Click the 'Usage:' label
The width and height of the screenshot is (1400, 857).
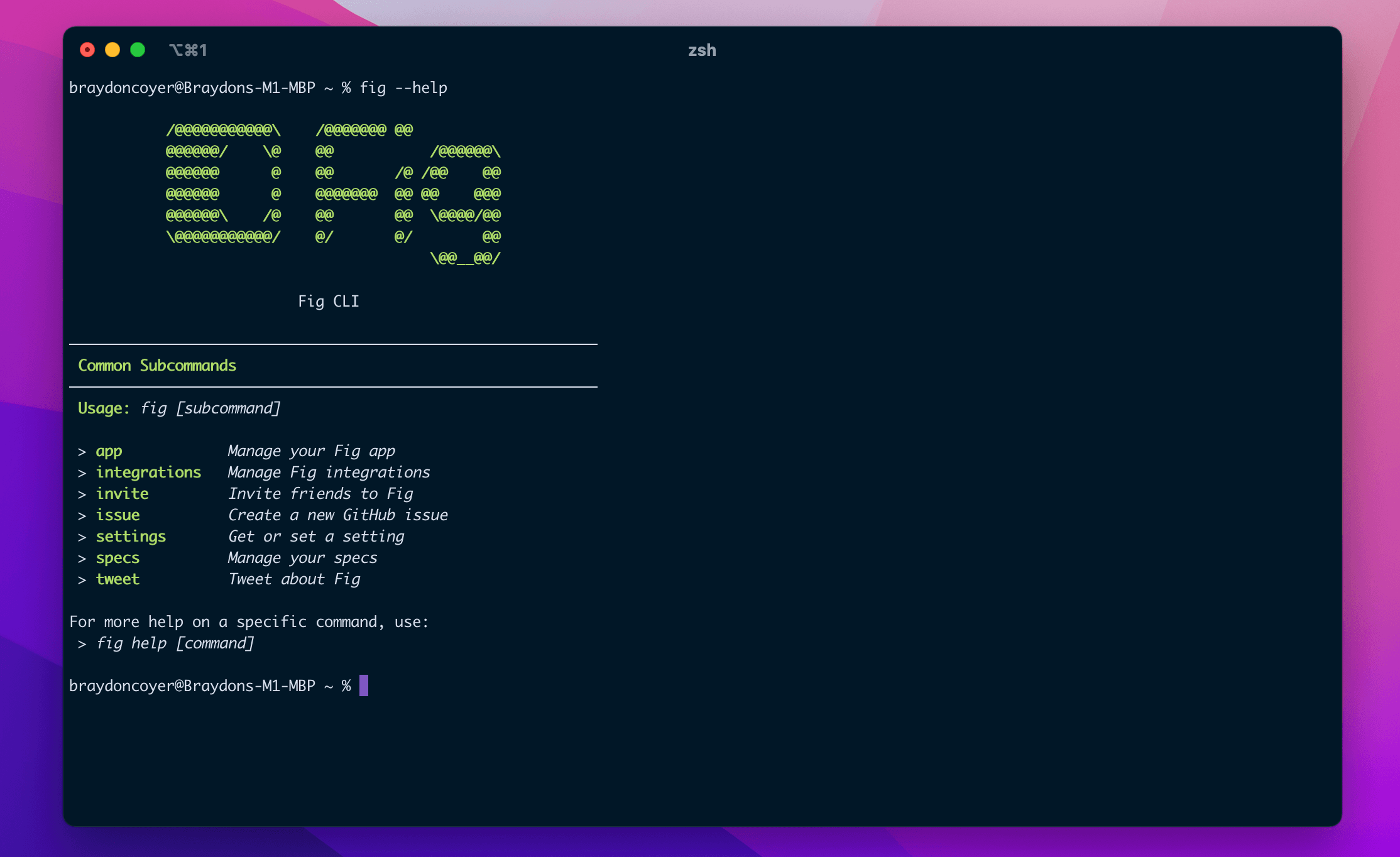[104, 408]
